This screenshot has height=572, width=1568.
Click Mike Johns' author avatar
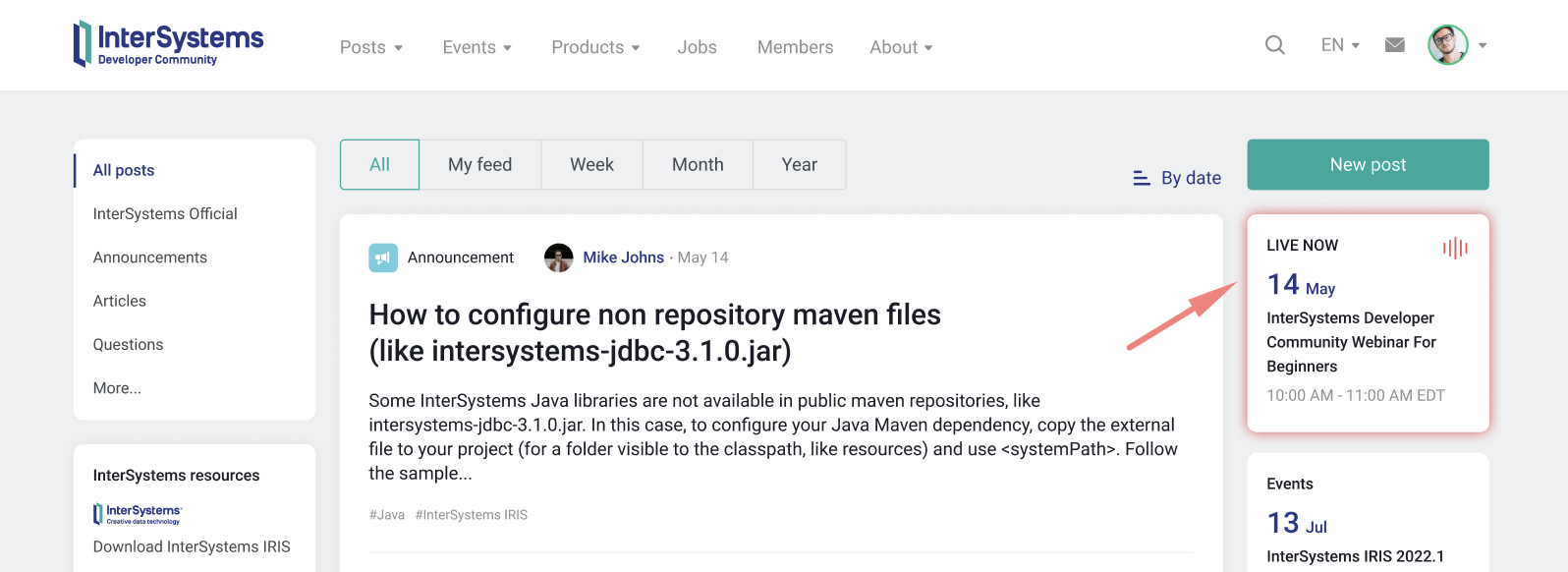(559, 257)
